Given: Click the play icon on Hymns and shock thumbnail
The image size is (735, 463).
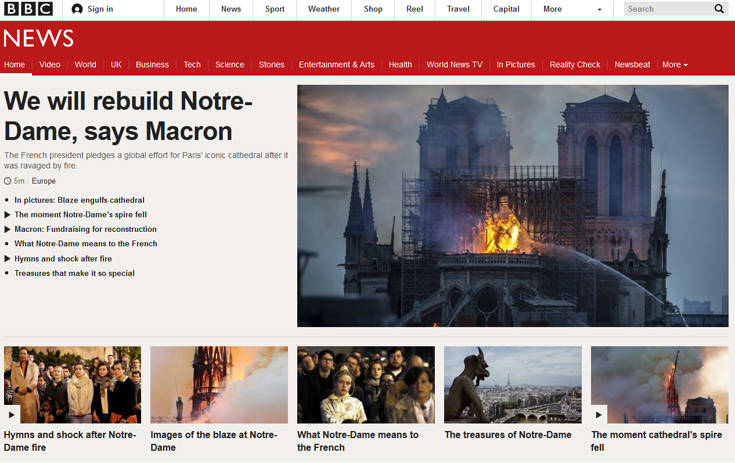Looking at the screenshot, I should 13,414.
